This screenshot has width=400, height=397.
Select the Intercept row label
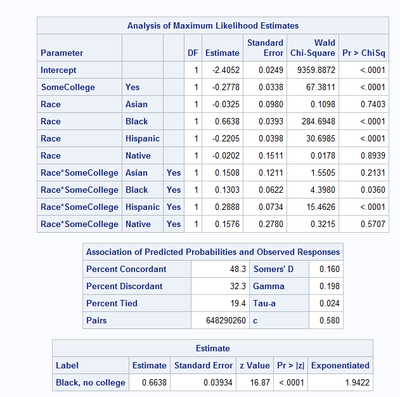pos(58,70)
